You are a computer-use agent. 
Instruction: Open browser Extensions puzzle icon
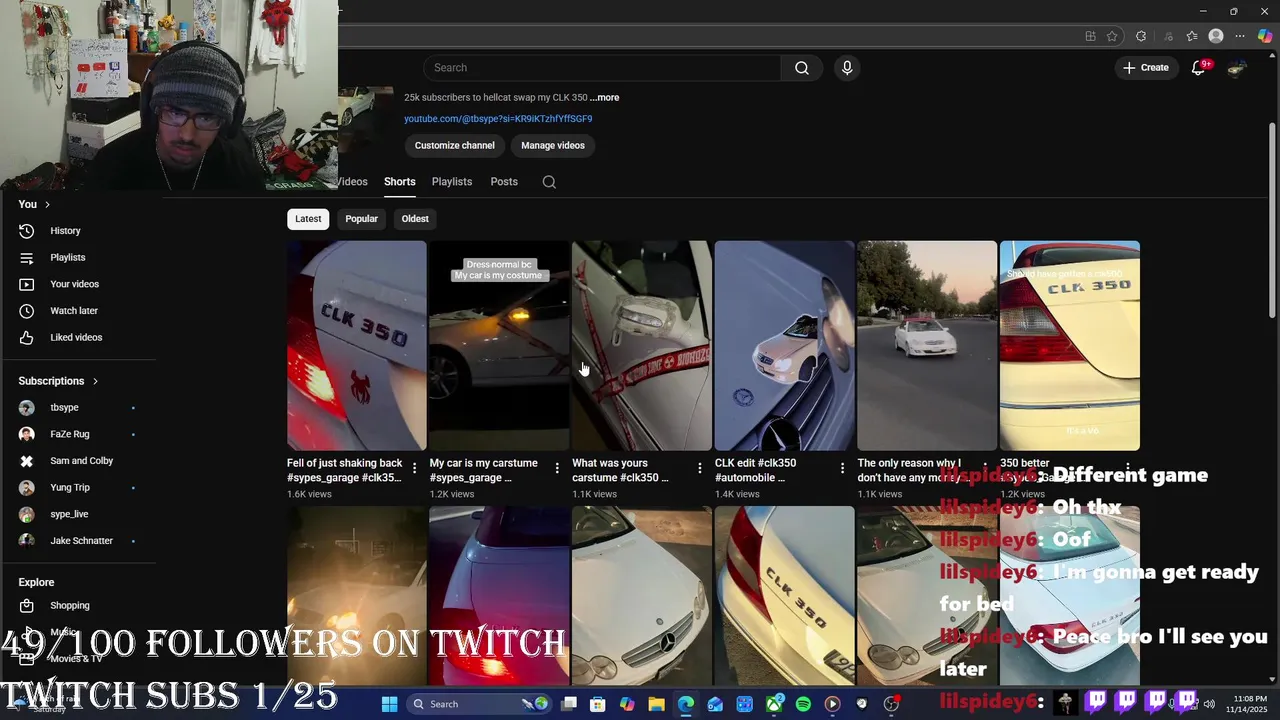tap(1141, 36)
